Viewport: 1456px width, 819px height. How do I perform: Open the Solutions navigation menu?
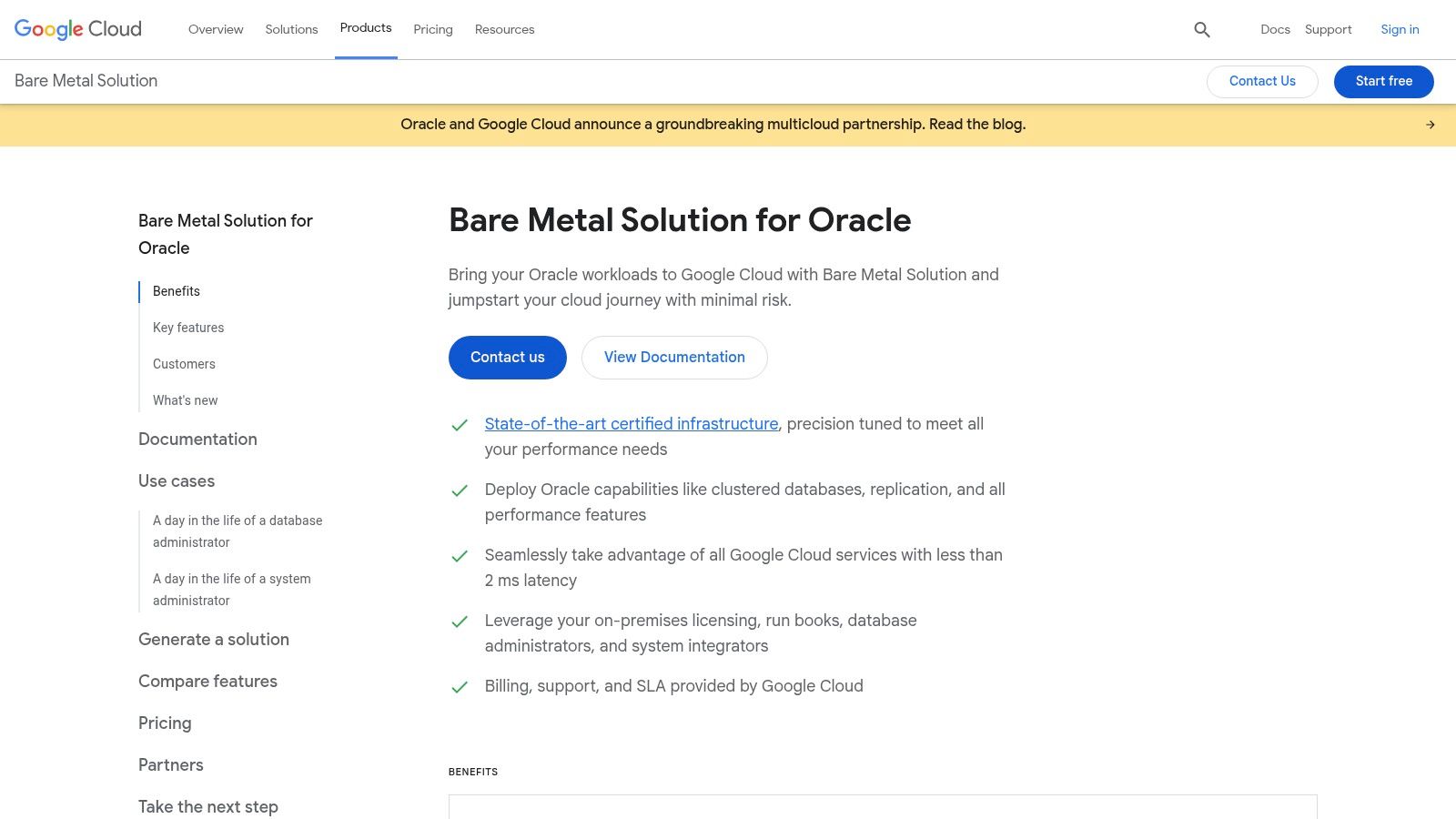point(291,29)
